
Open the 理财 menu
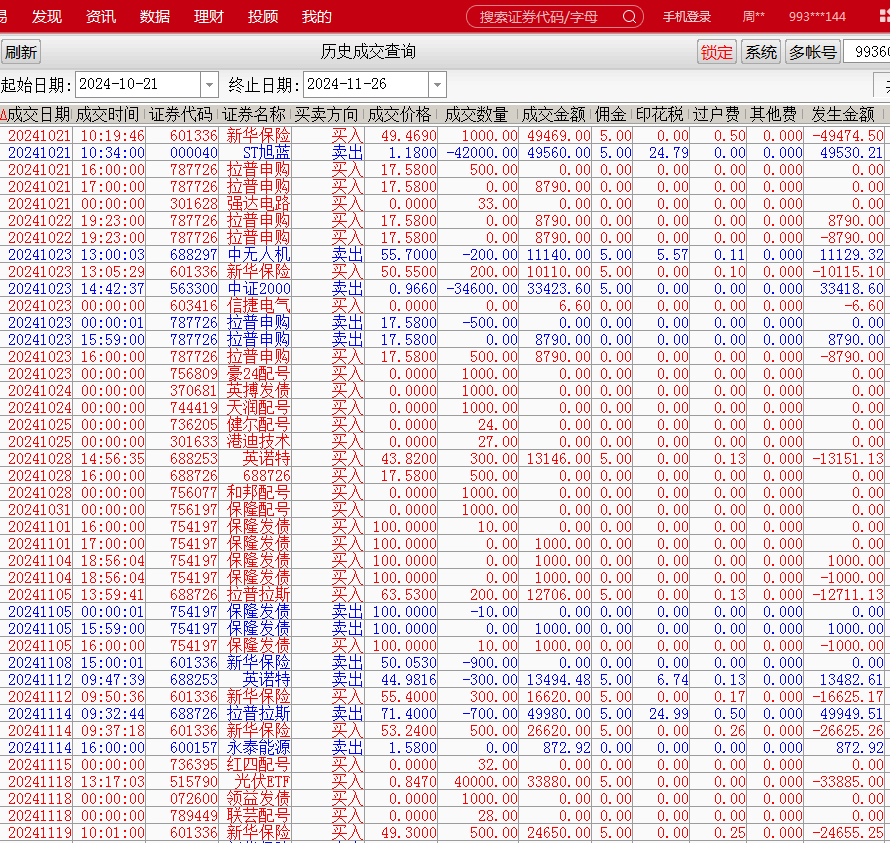(x=208, y=17)
